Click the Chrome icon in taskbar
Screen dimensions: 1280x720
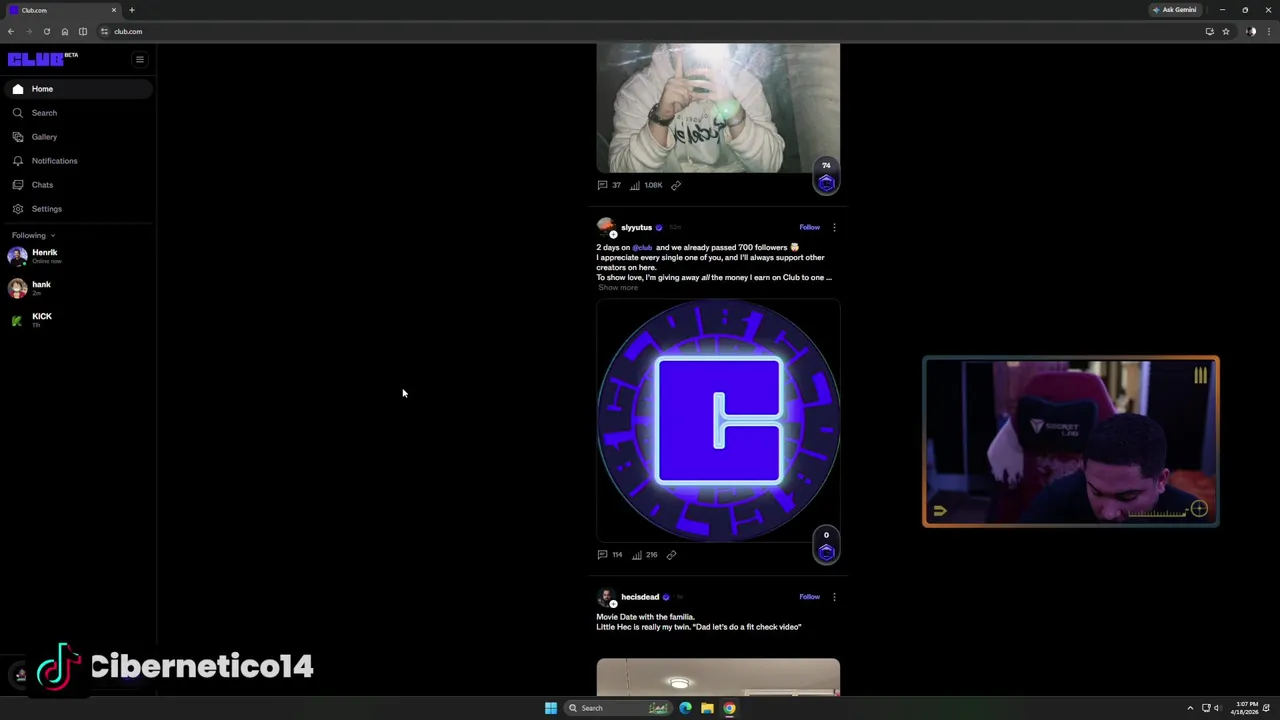point(729,708)
